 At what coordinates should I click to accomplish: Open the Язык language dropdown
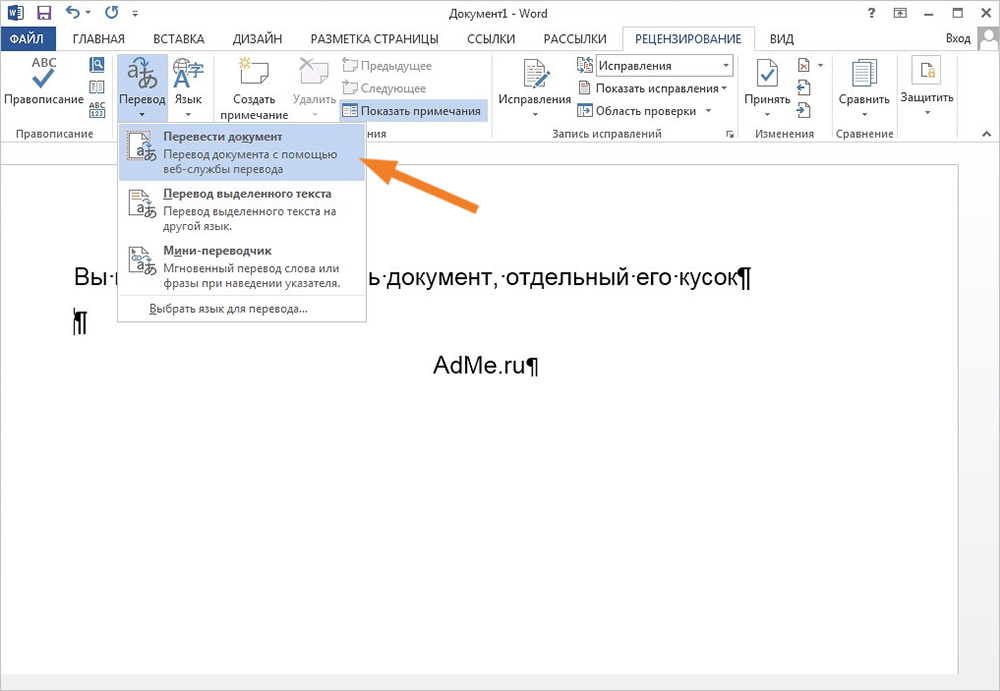[188, 89]
